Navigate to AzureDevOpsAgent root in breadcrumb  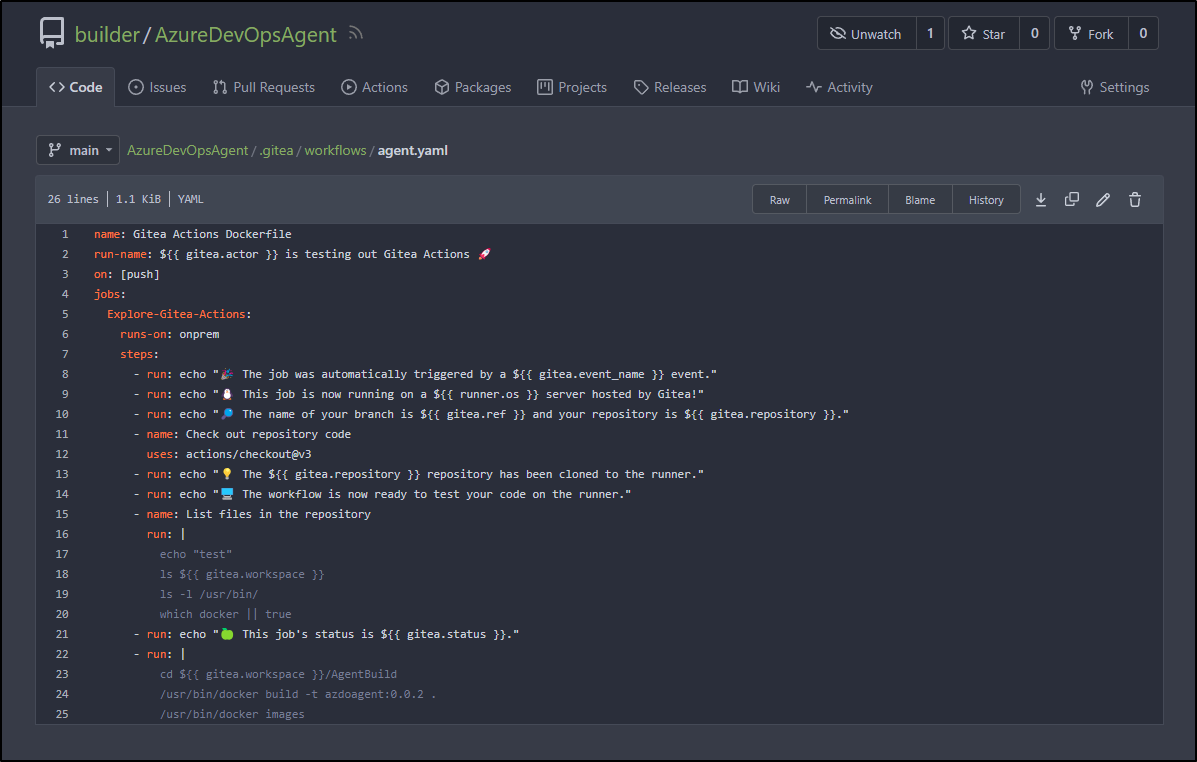click(188, 150)
